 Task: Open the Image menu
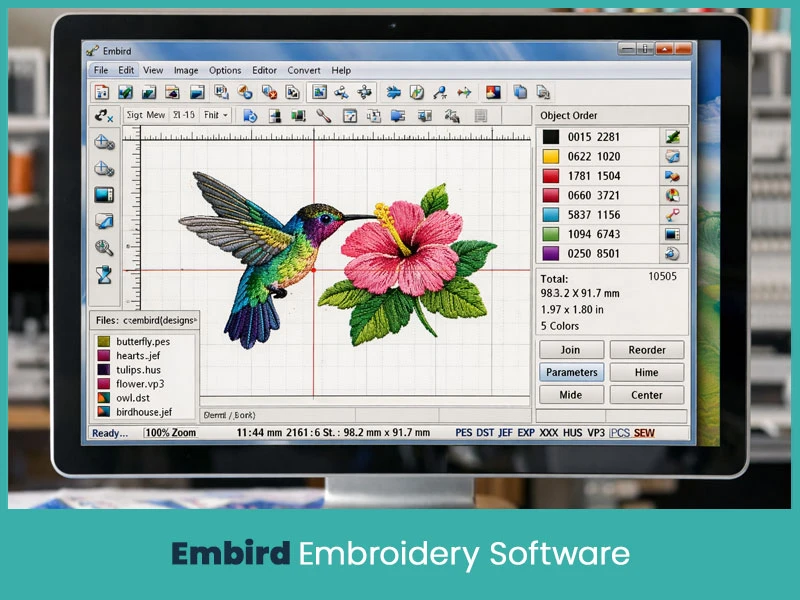(x=186, y=70)
